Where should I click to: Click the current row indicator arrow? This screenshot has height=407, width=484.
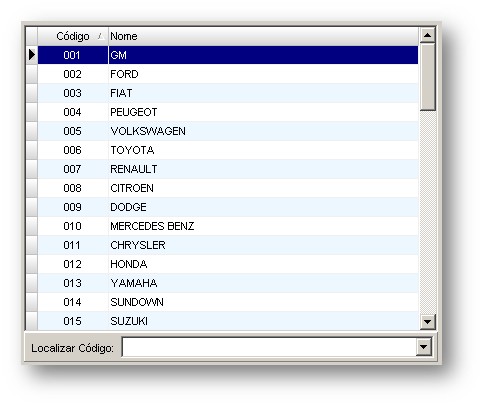coord(32,55)
